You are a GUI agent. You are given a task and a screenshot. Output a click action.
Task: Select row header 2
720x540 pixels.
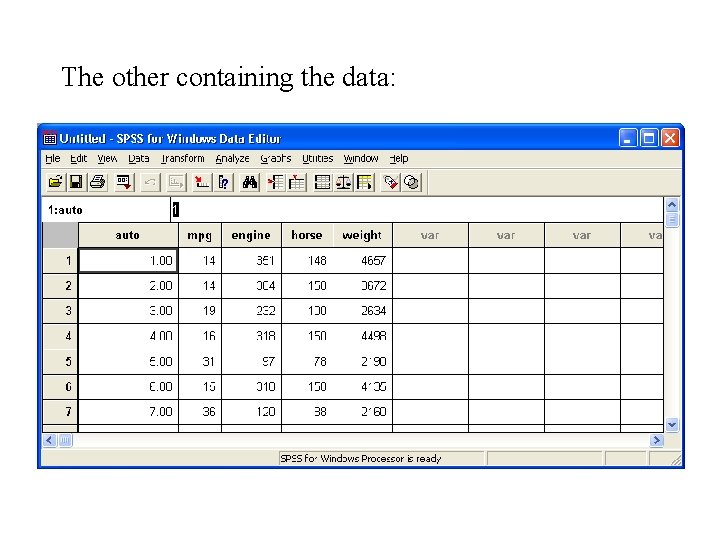[x=60, y=286]
